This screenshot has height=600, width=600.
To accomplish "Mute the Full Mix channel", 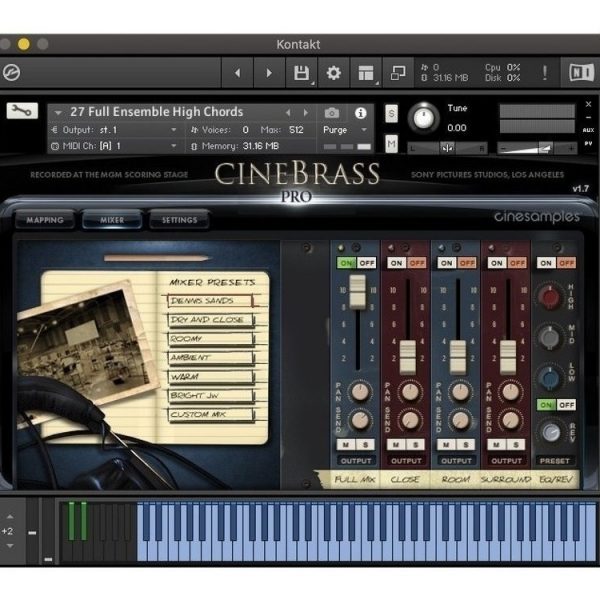I will point(346,445).
